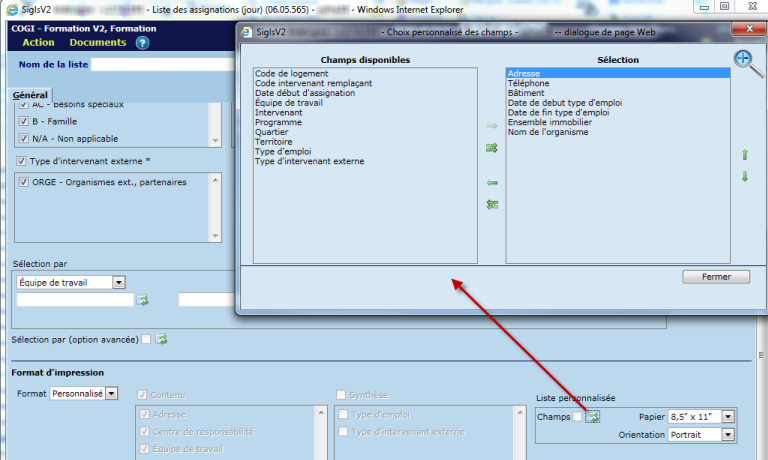Open the Format Personnalisé dropdown

111,394
